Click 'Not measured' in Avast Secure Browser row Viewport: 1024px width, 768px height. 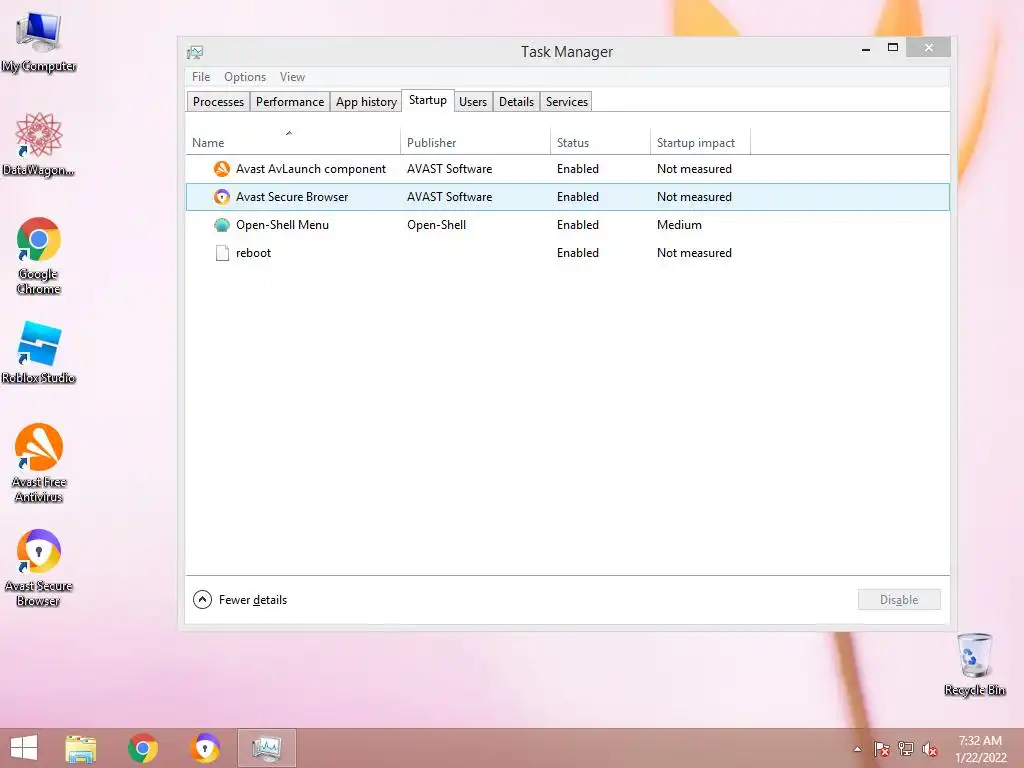694,197
